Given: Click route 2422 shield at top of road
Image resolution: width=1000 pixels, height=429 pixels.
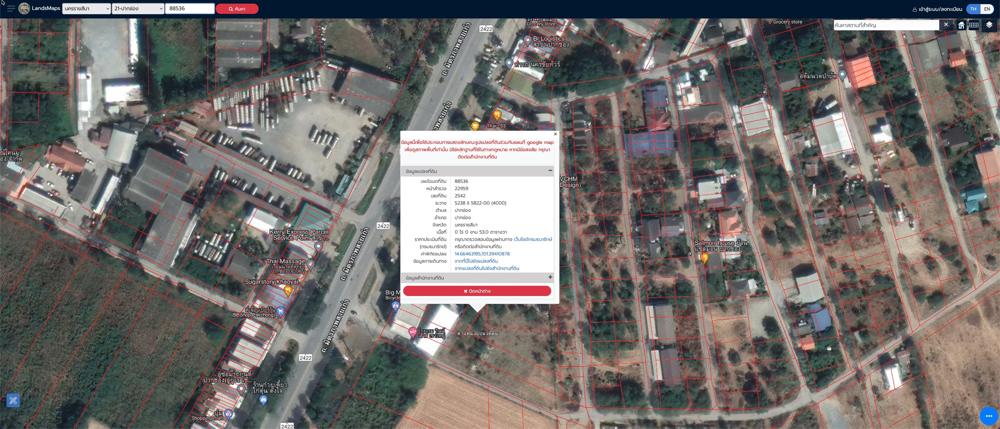Looking at the screenshot, I should [486, 29].
